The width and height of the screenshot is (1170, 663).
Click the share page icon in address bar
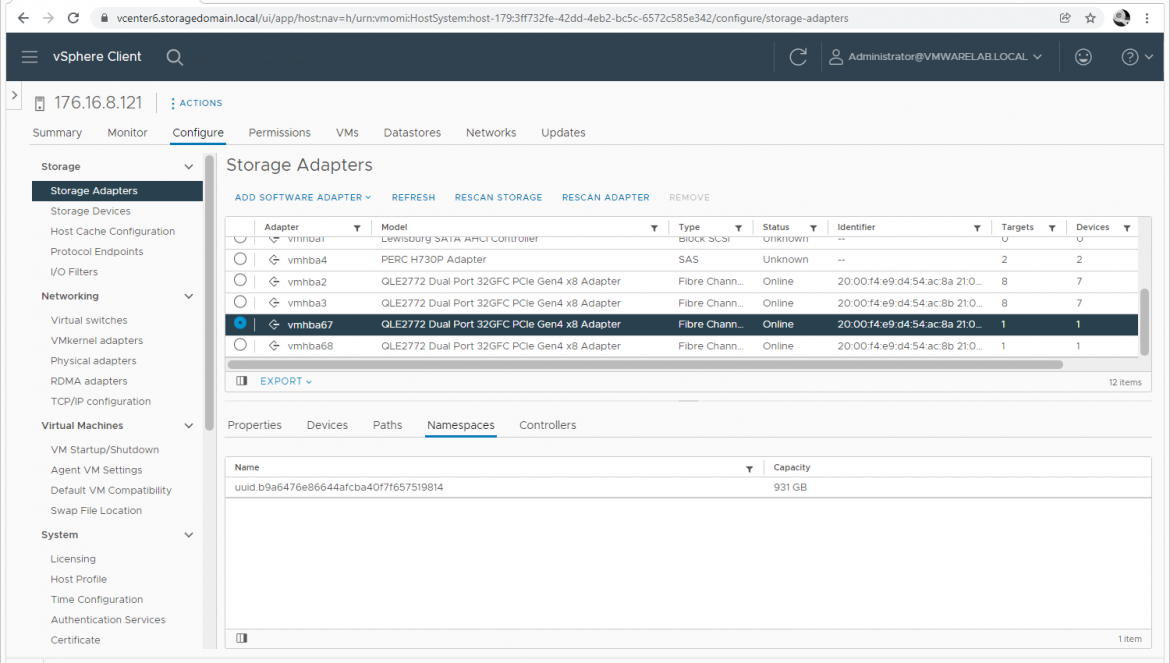point(1065,18)
